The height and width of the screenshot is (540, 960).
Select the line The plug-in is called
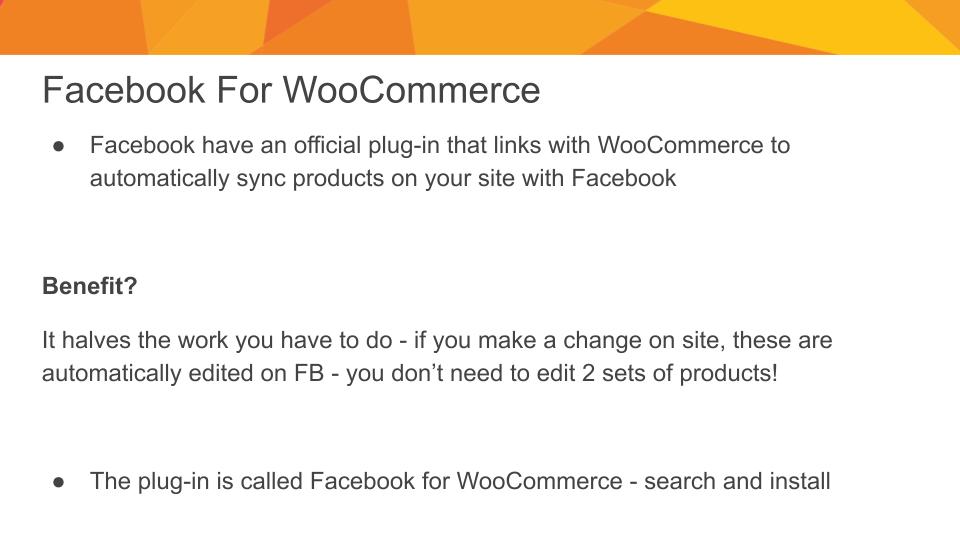point(460,481)
